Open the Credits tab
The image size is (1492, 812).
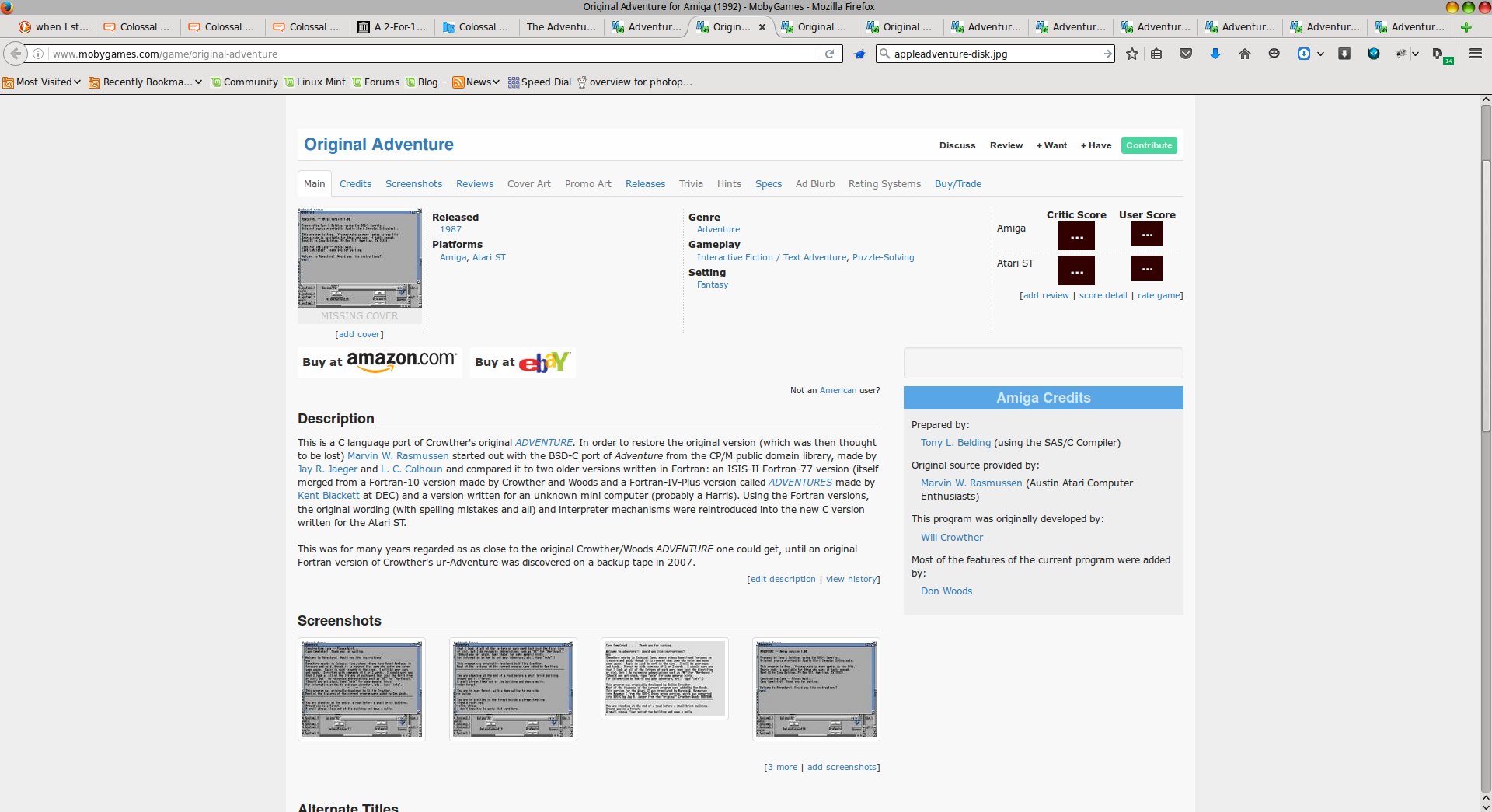[355, 184]
